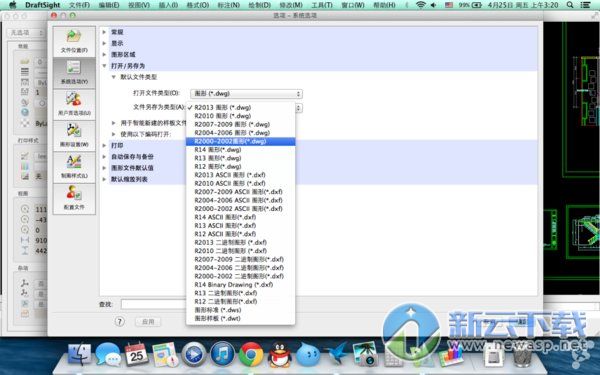The image size is (600, 375).
Task: Choose highlighted R2000-2002 图形(*.dwg) option
Action: [240, 141]
